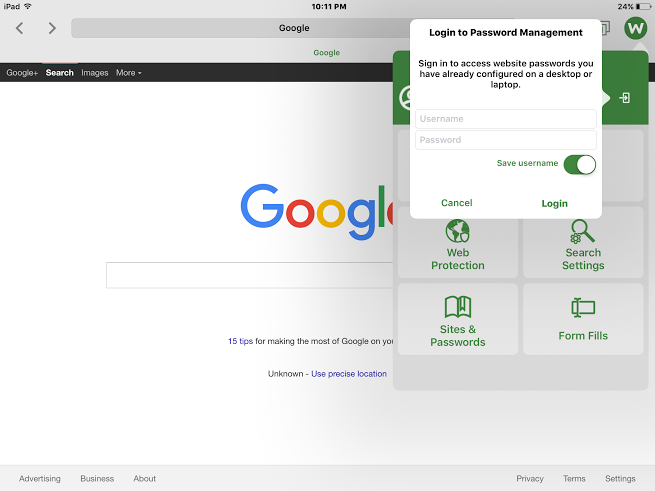Tap the Cancel button in login dialog

pyautogui.click(x=457, y=203)
